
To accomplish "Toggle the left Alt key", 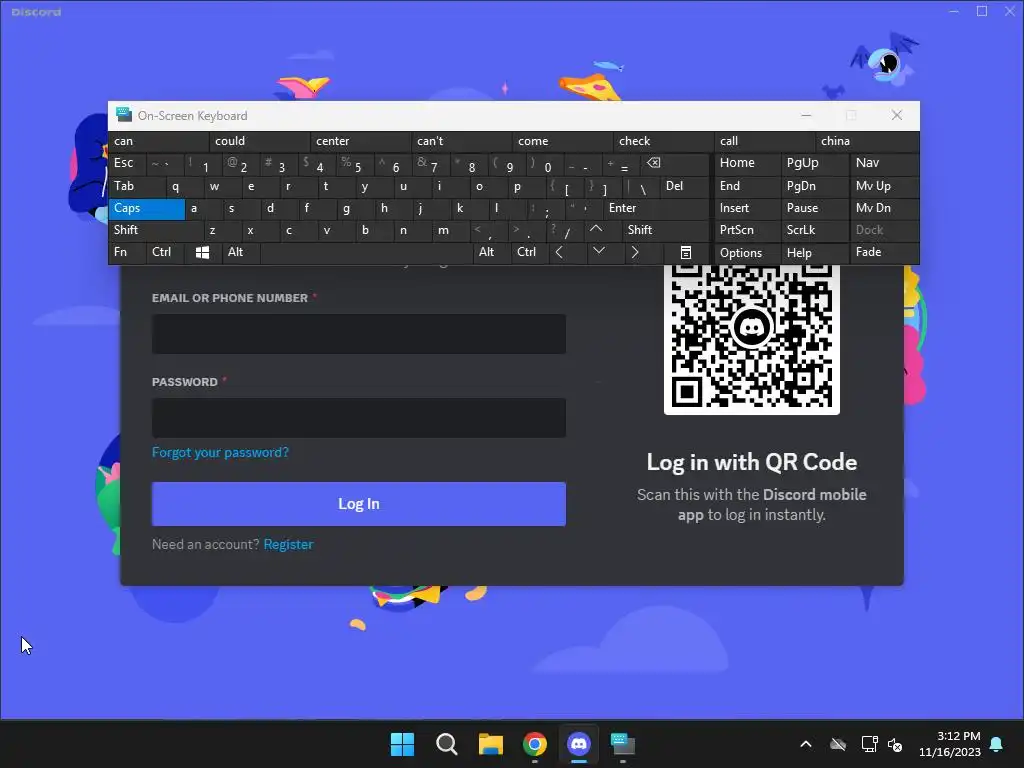I will pyautogui.click(x=240, y=252).
